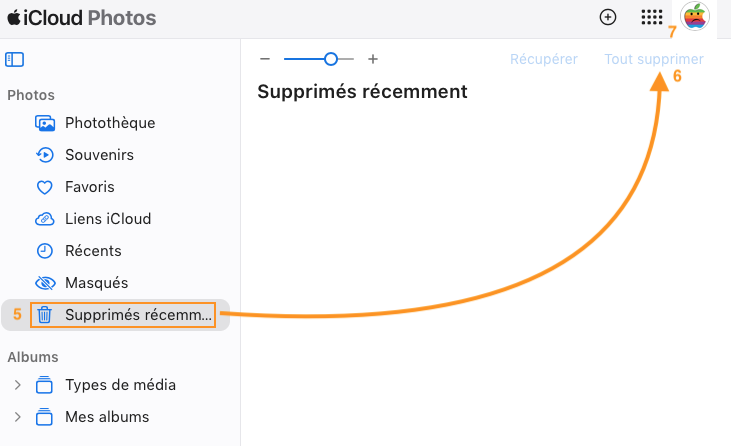Click the Liens iCloud link icon
The height and width of the screenshot is (446, 731).
(x=44, y=219)
